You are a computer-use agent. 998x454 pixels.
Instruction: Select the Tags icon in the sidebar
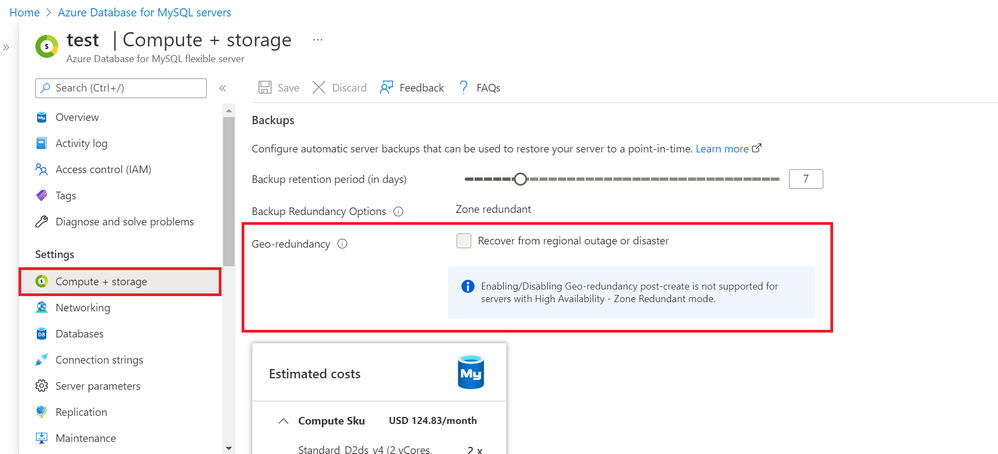[x=41, y=195]
